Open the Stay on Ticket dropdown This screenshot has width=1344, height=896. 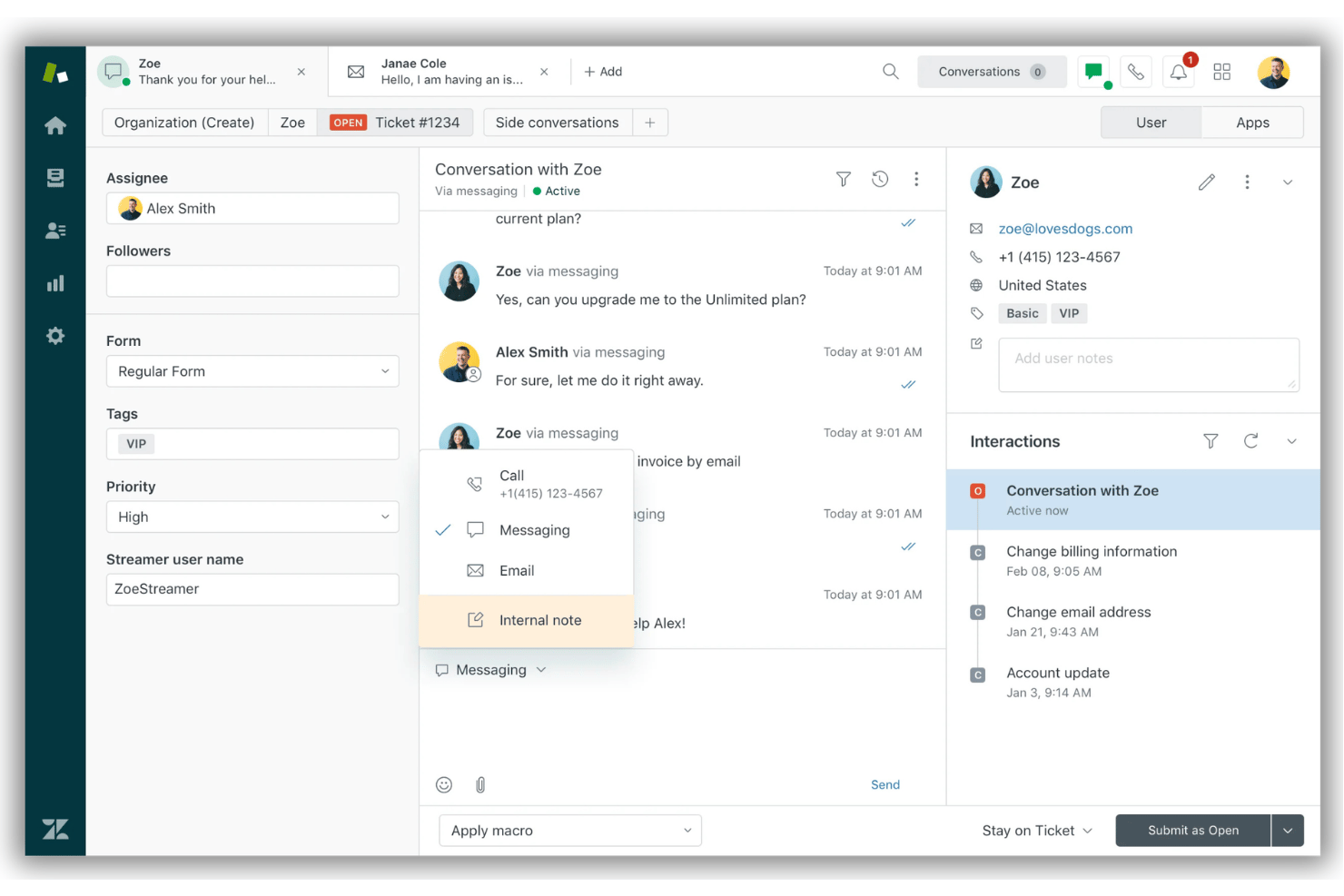(x=1037, y=831)
